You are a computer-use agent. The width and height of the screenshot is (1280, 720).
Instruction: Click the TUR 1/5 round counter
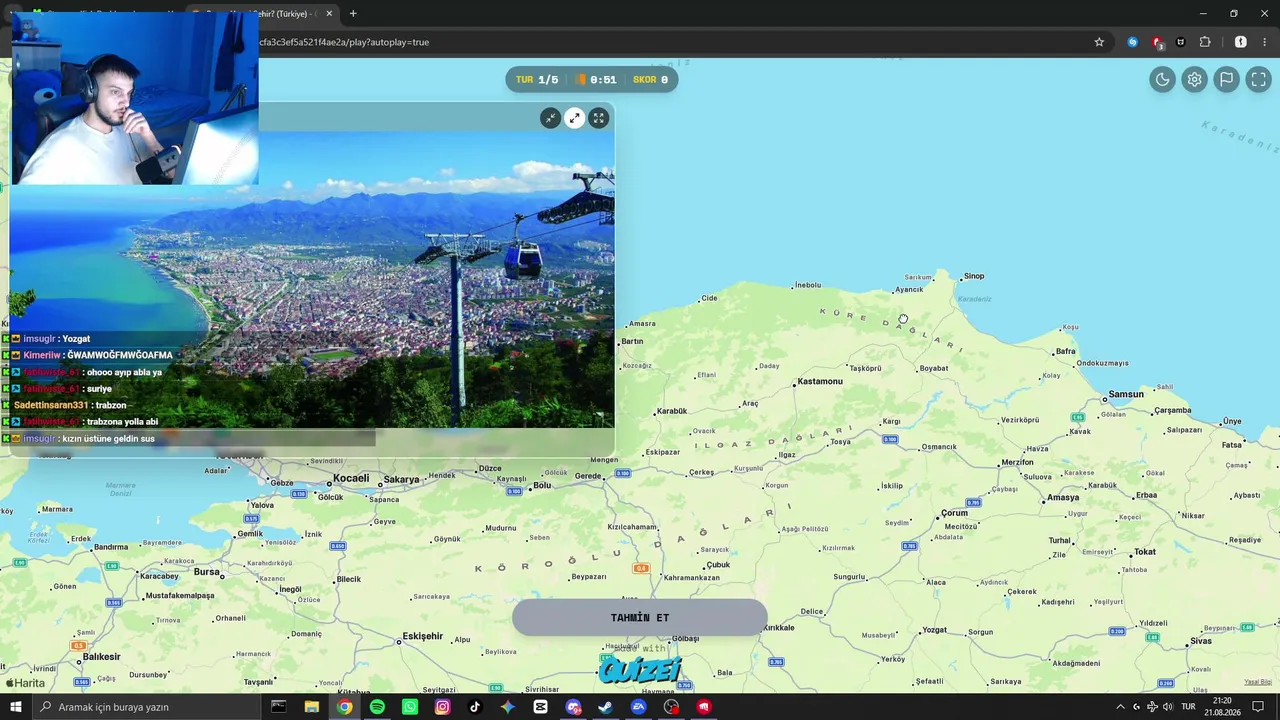pos(537,80)
